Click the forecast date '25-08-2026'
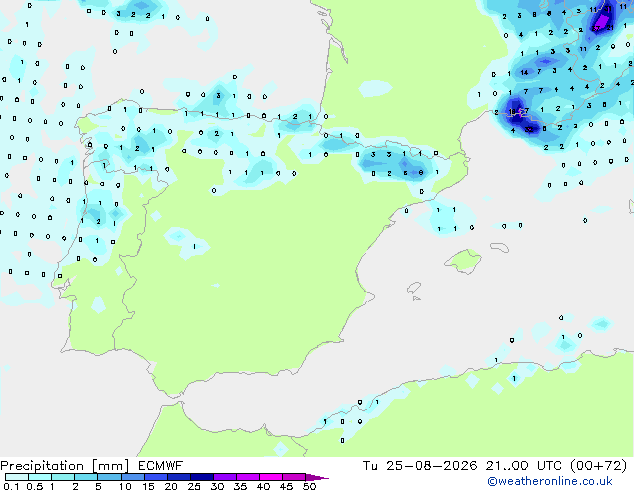 coord(431,466)
